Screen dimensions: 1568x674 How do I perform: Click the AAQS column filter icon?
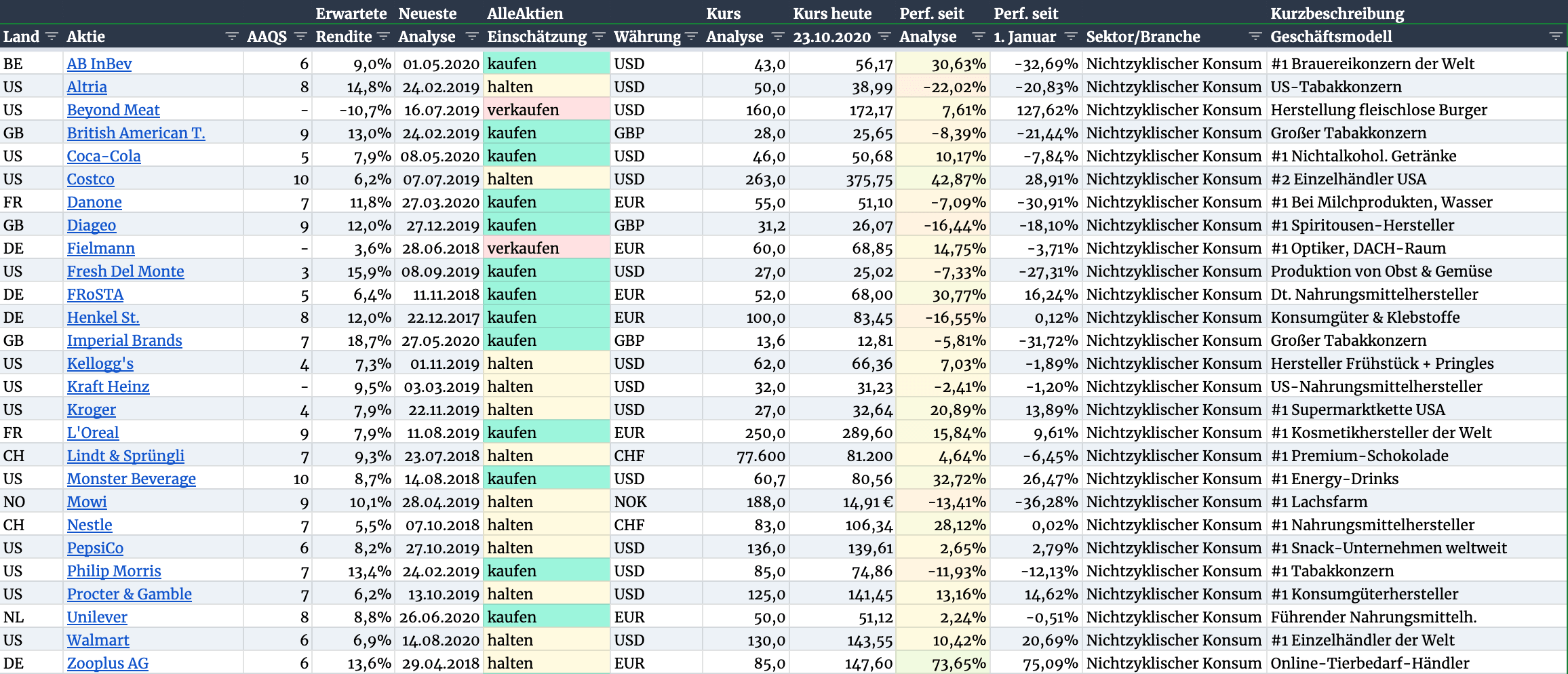(301, 36)
